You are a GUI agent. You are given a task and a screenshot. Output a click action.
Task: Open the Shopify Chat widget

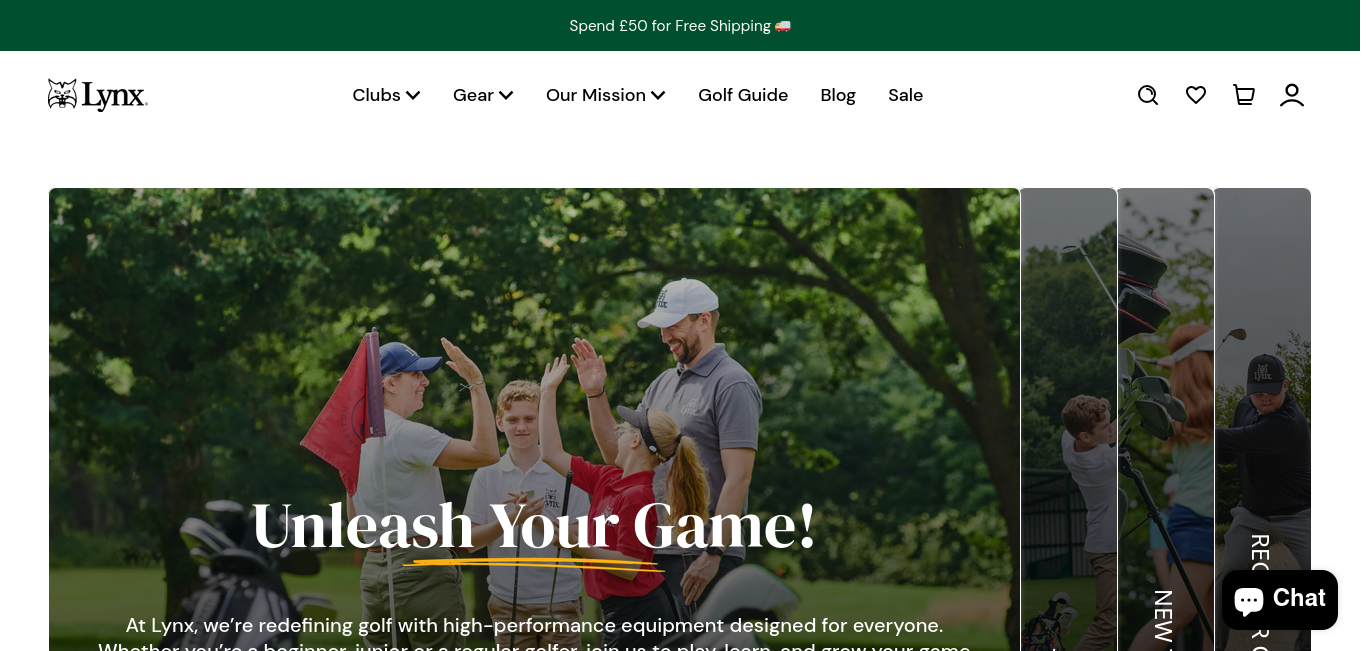pos(1279,599)
